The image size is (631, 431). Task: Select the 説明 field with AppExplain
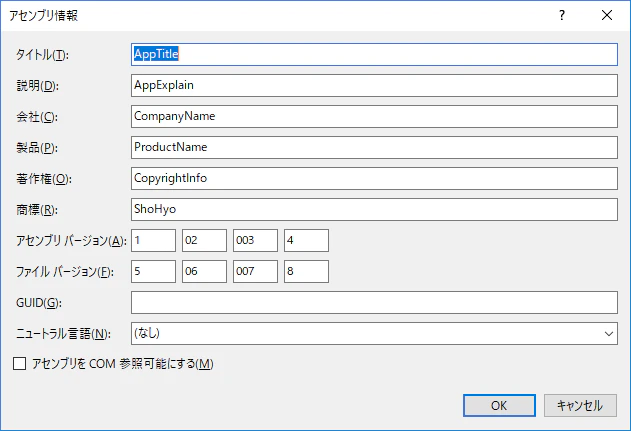pos(374,85)
